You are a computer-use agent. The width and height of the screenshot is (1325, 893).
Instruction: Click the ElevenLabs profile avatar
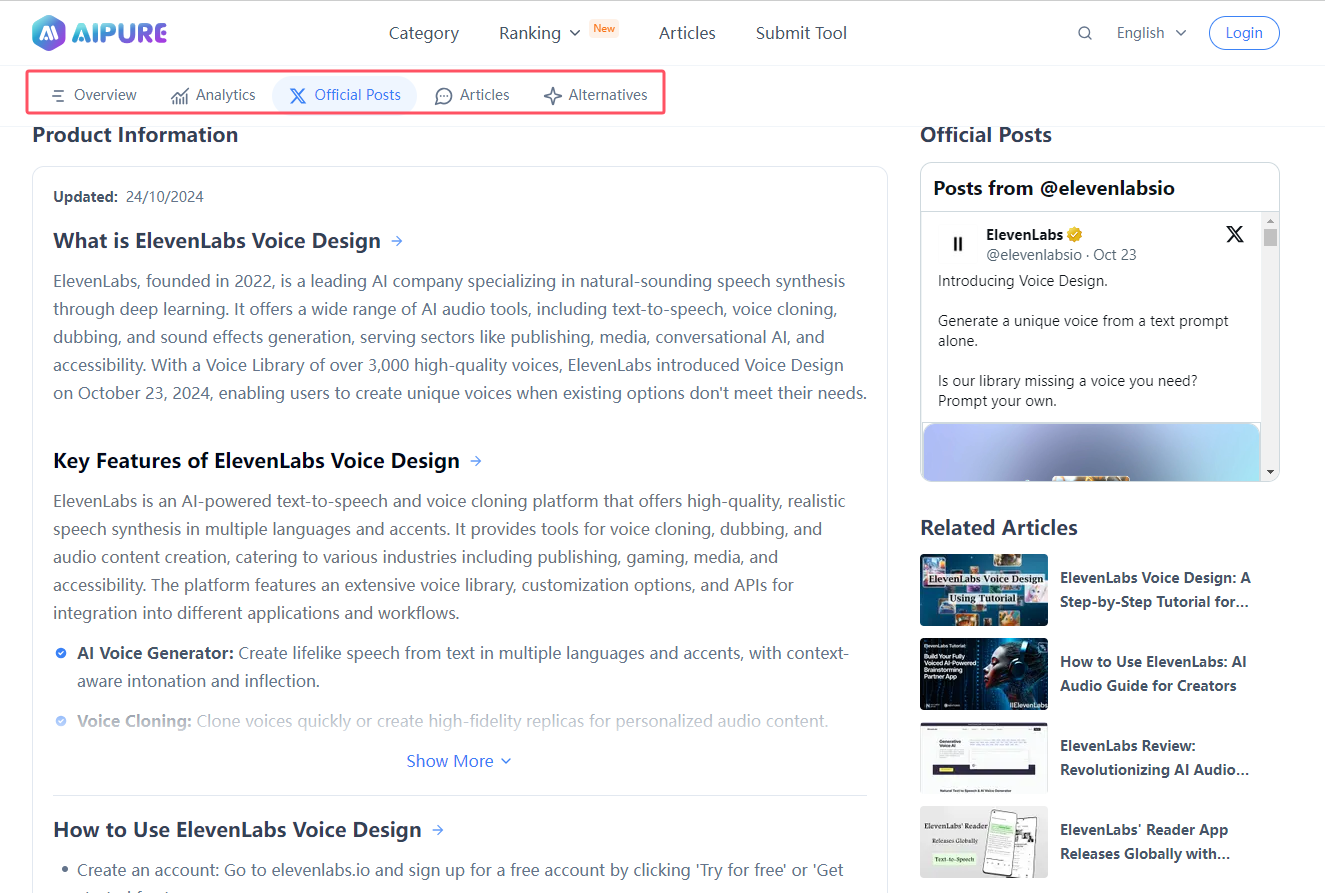pyautogui.click(x=957, y=244)
